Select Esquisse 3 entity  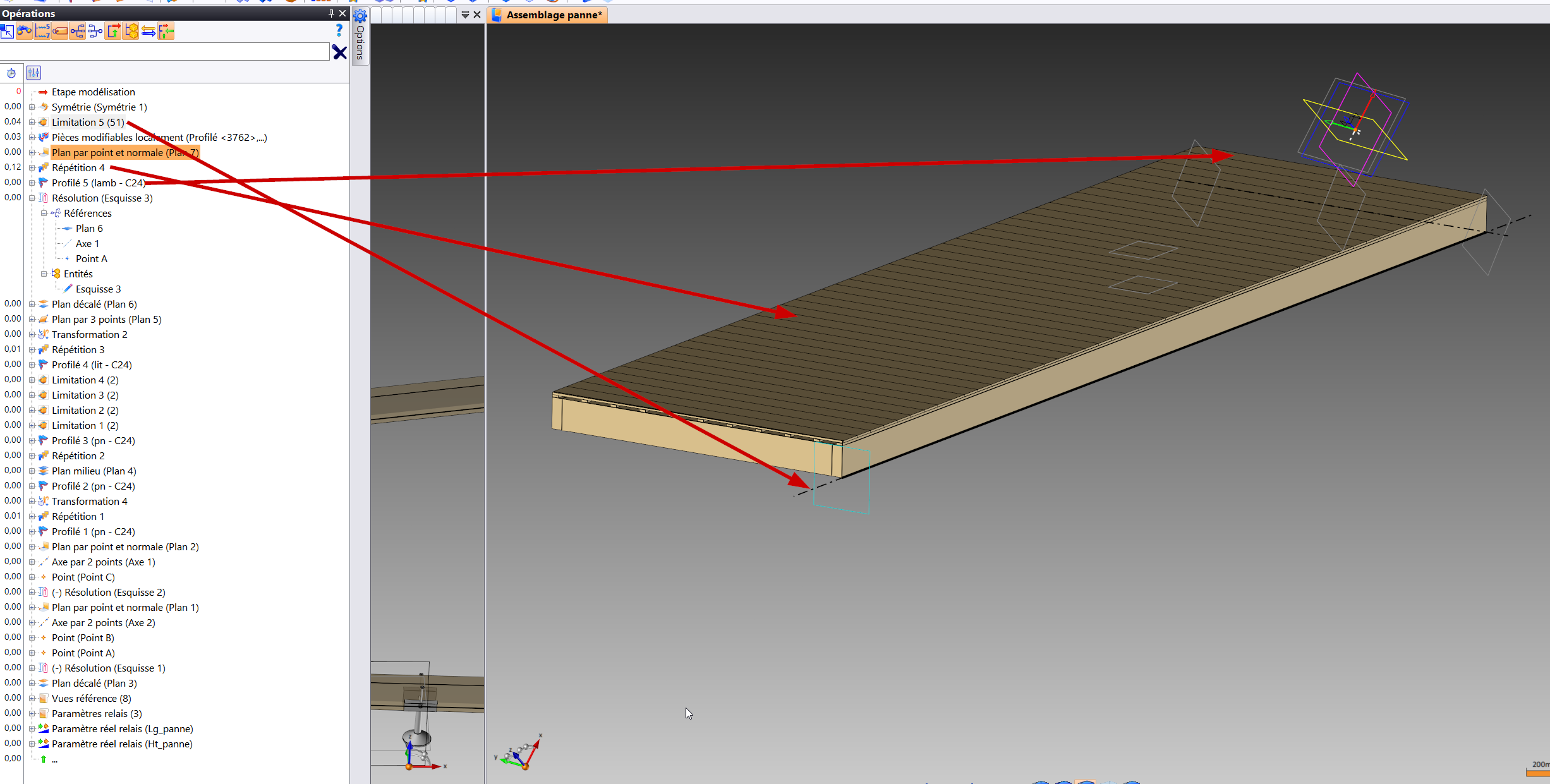click(98, 289)
